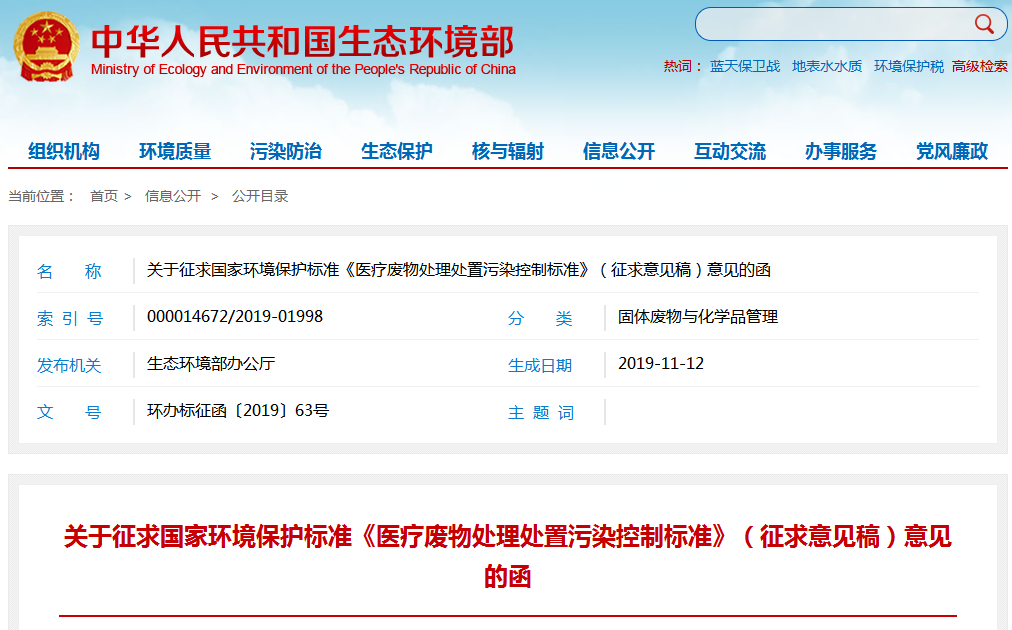1012x630 pixels.
Task: Click hot word link 蓝天保卫战
Action: pyautogui.click(x=745, y=66)
